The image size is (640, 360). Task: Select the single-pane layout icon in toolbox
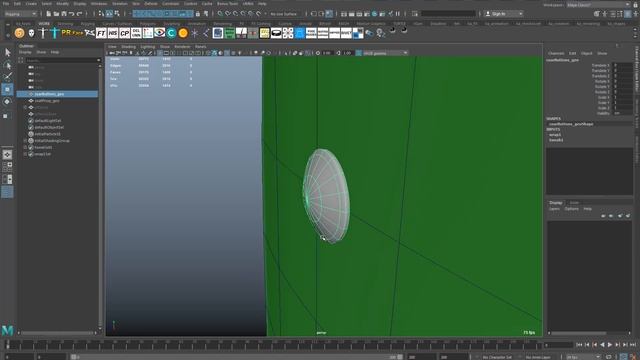7,155
